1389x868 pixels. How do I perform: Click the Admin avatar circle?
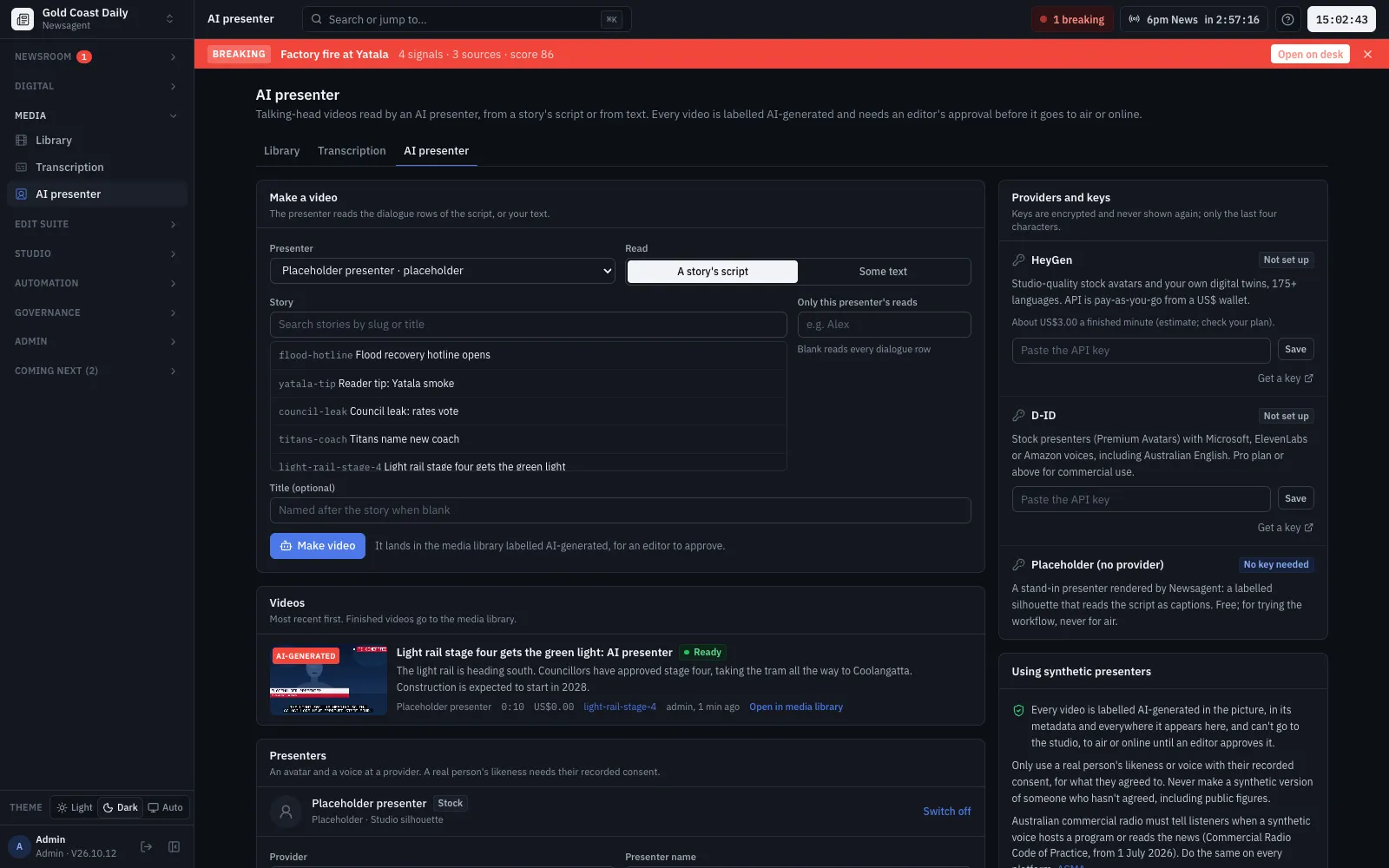coord(19,846)
